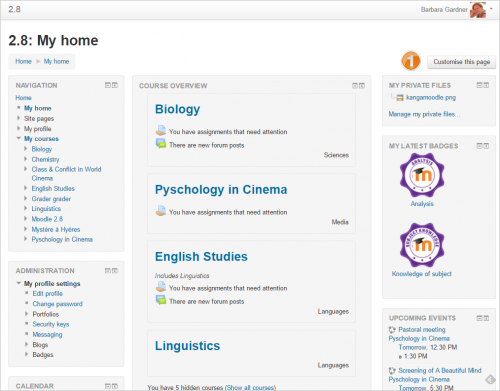Open Pastoral meeting event link
This screenshot has height=391, width=500.
pos(422,330)
